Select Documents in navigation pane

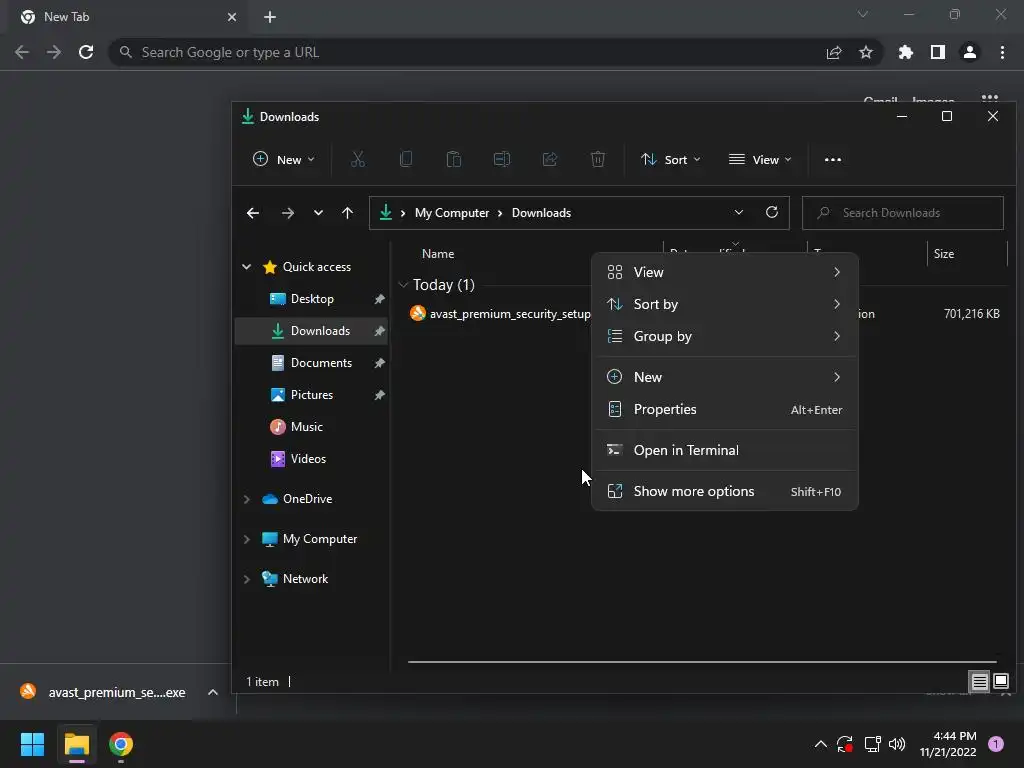click(x=312, y=363)
